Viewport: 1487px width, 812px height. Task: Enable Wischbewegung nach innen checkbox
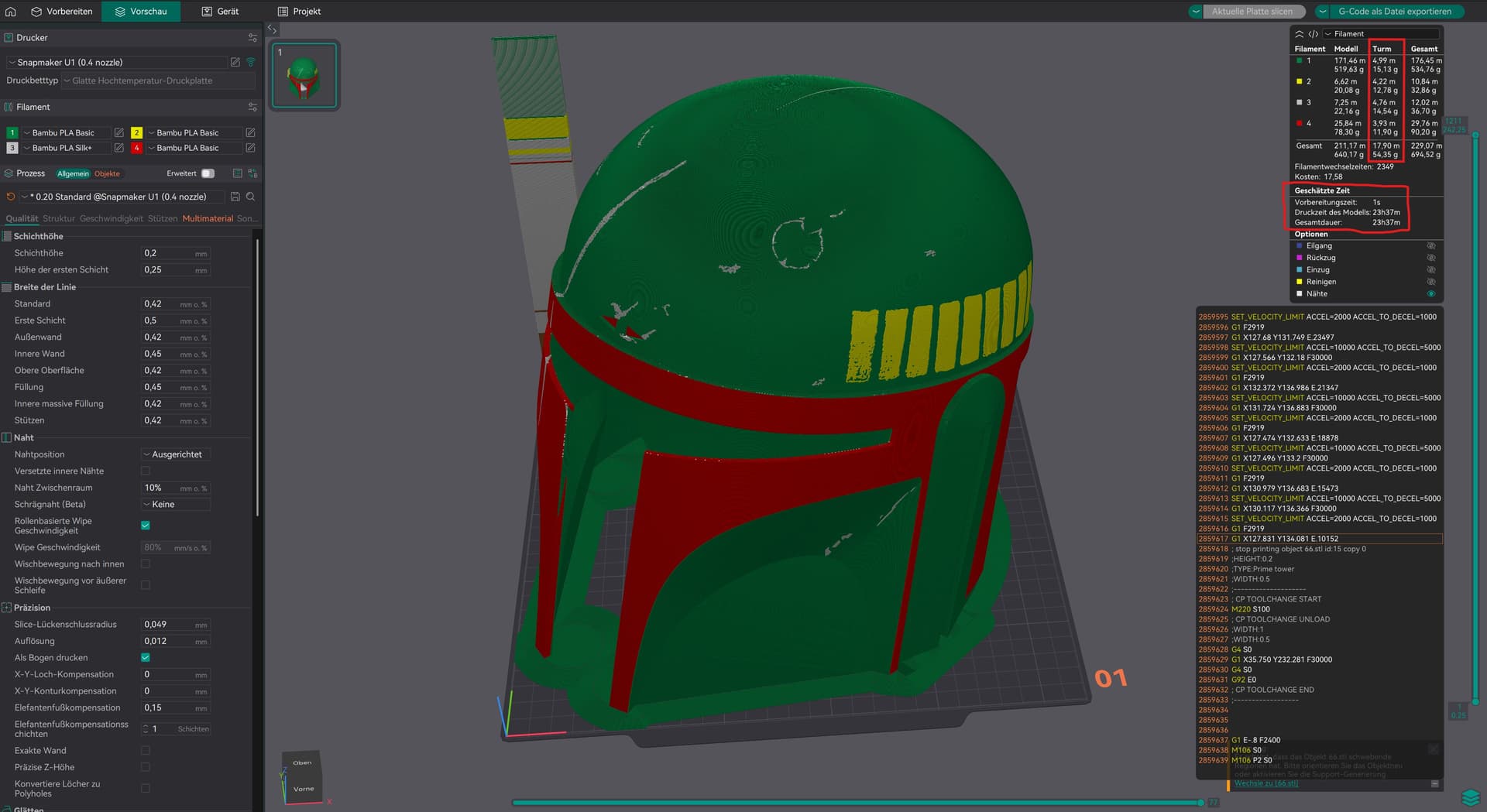pyautogui.click(x=146, y=564)
